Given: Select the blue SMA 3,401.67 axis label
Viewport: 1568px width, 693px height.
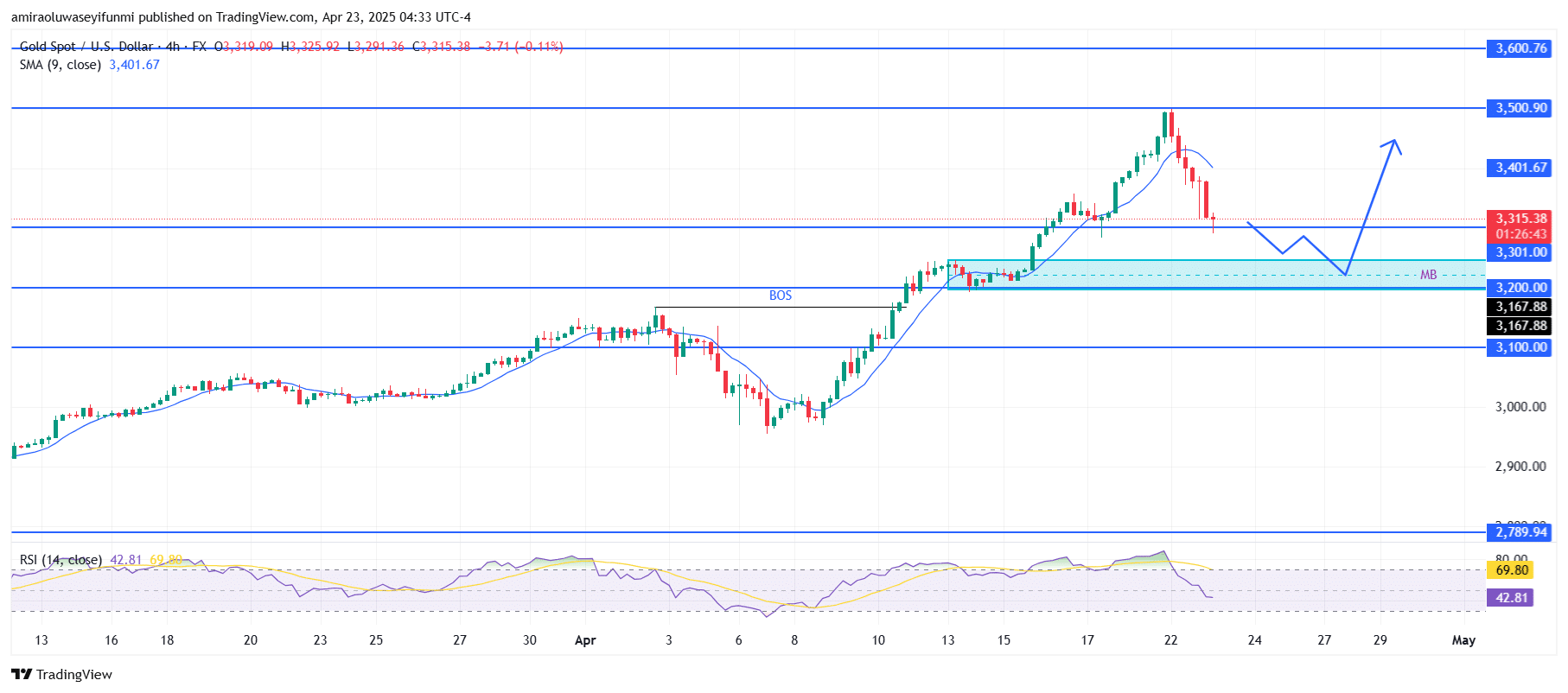Looking at the screenshot, I should tap(1520, 168).
